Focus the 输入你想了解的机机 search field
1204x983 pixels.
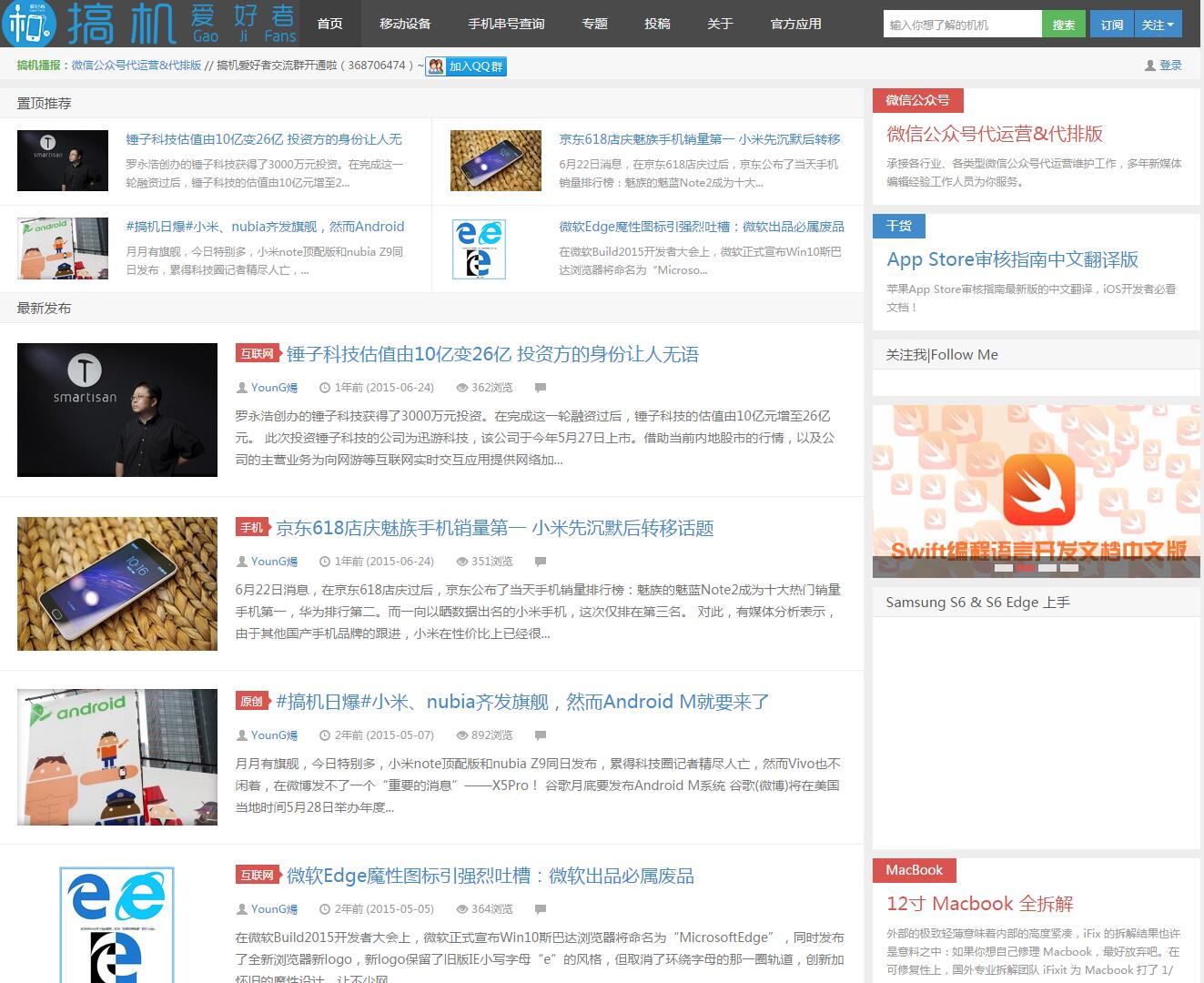963,25
